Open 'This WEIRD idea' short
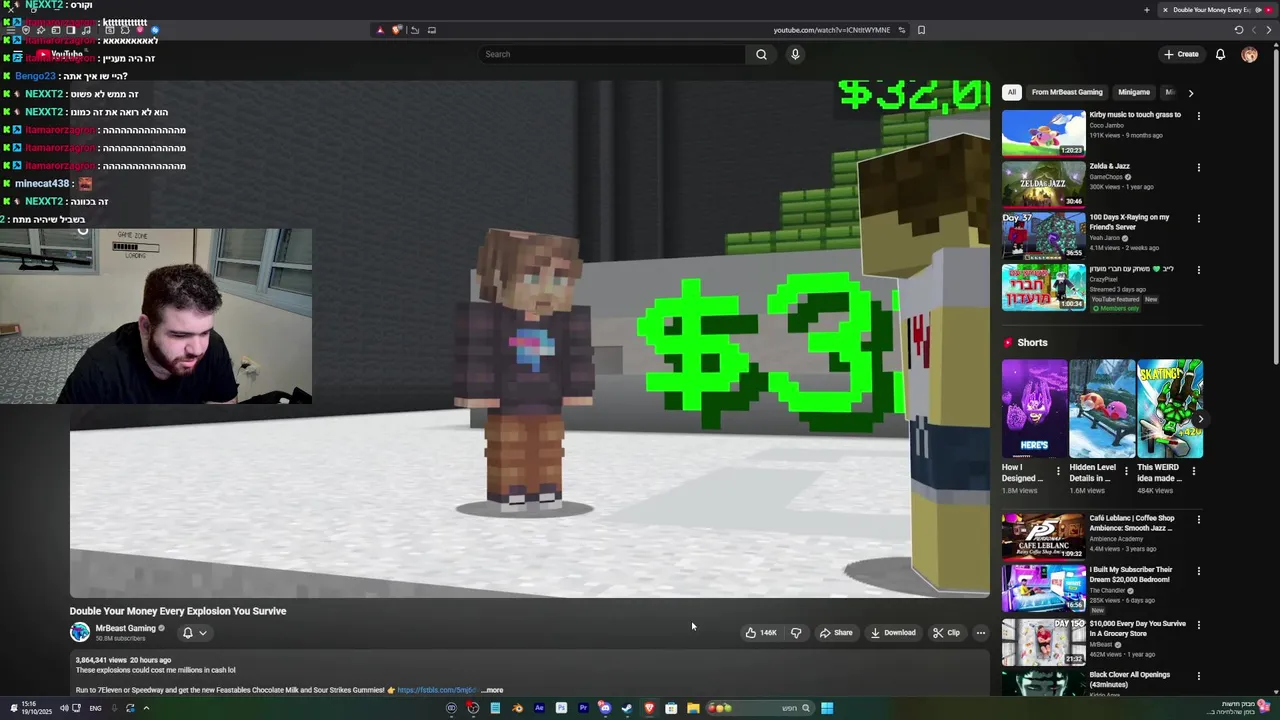The width and height of the screenshot is (1280, 720). point(1169,408)
